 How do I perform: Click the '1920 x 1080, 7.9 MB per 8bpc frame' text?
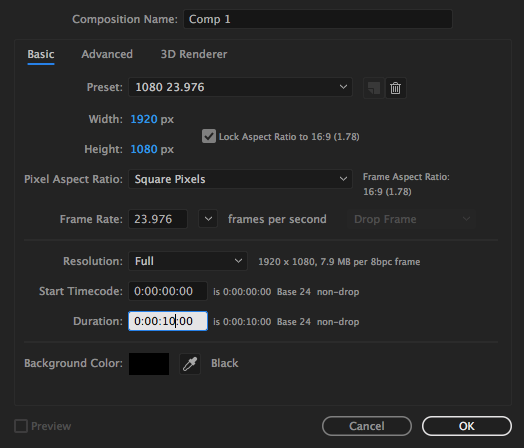[339, 262]
